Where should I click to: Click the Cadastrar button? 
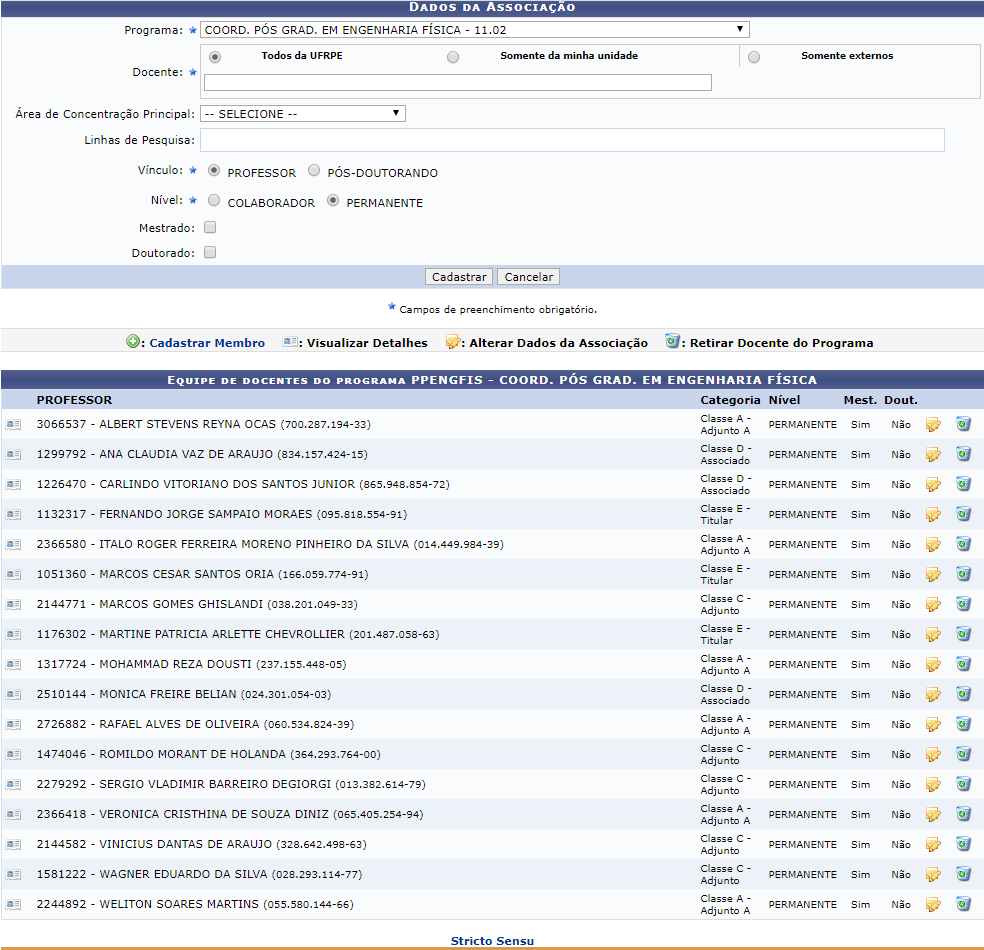(x=459, y=277)
